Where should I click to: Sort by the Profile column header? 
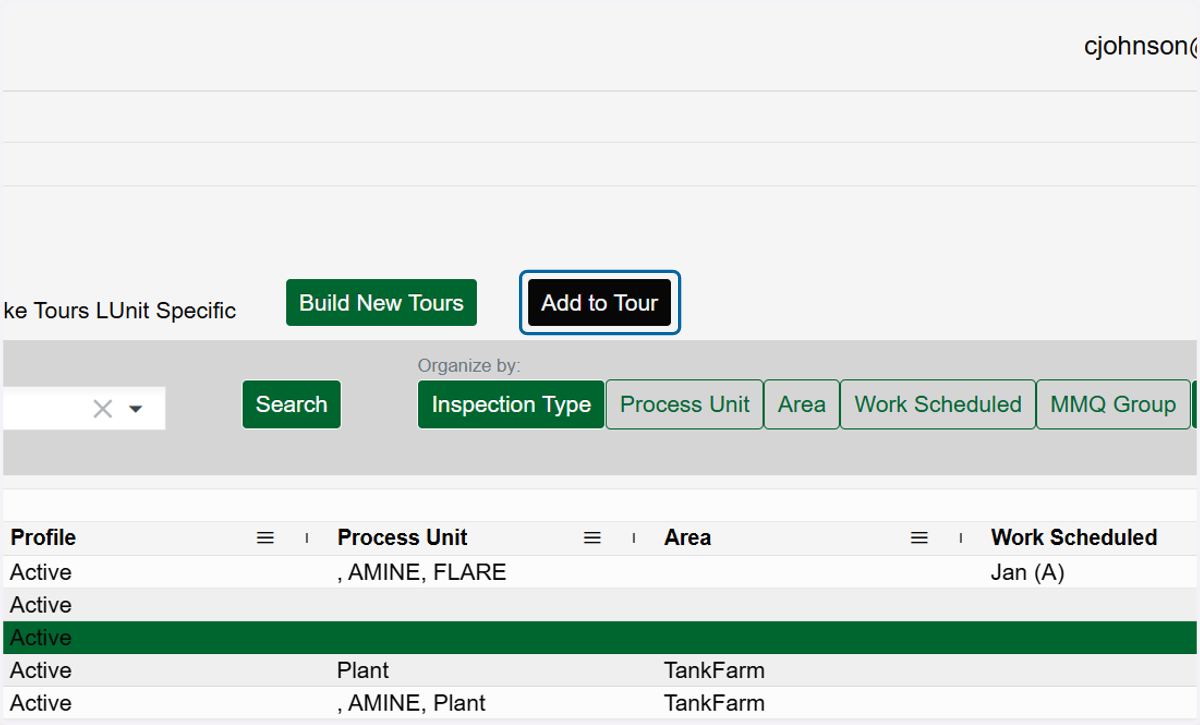pos(43,538)
